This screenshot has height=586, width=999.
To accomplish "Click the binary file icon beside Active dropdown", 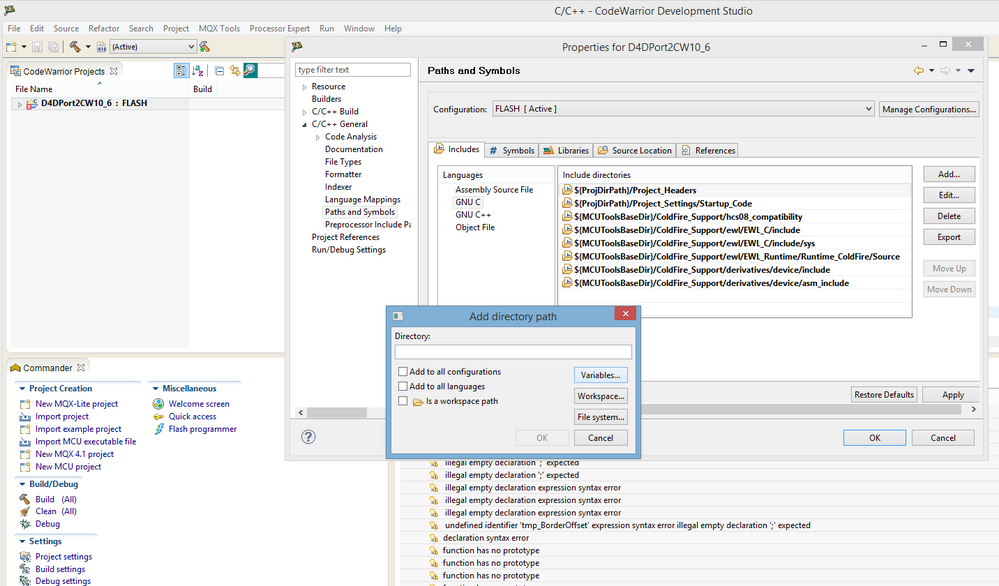I will pyautogui.click(x=101, y=46).
